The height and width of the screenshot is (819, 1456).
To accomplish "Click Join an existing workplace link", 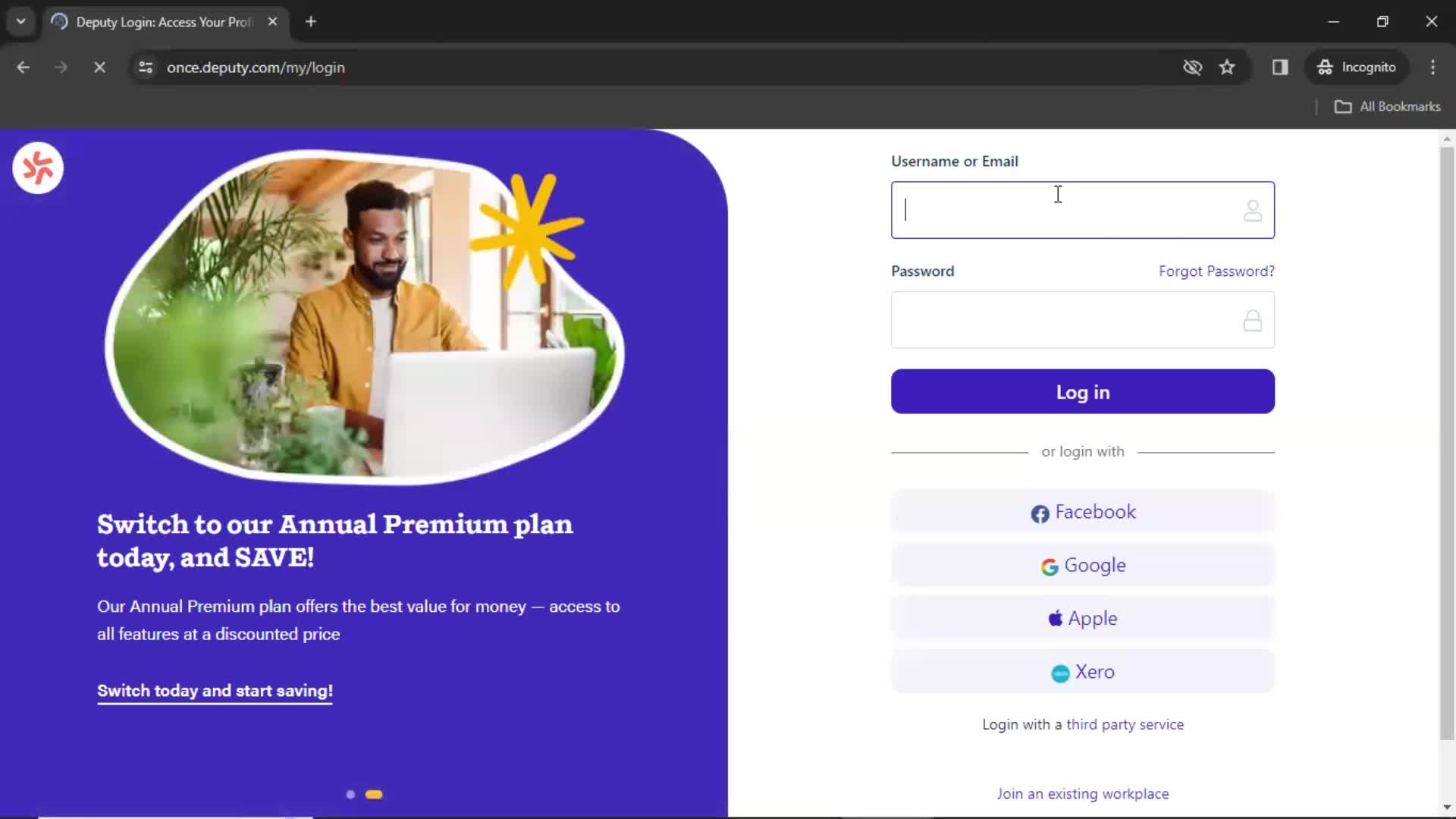I will tap(1083, 793).
